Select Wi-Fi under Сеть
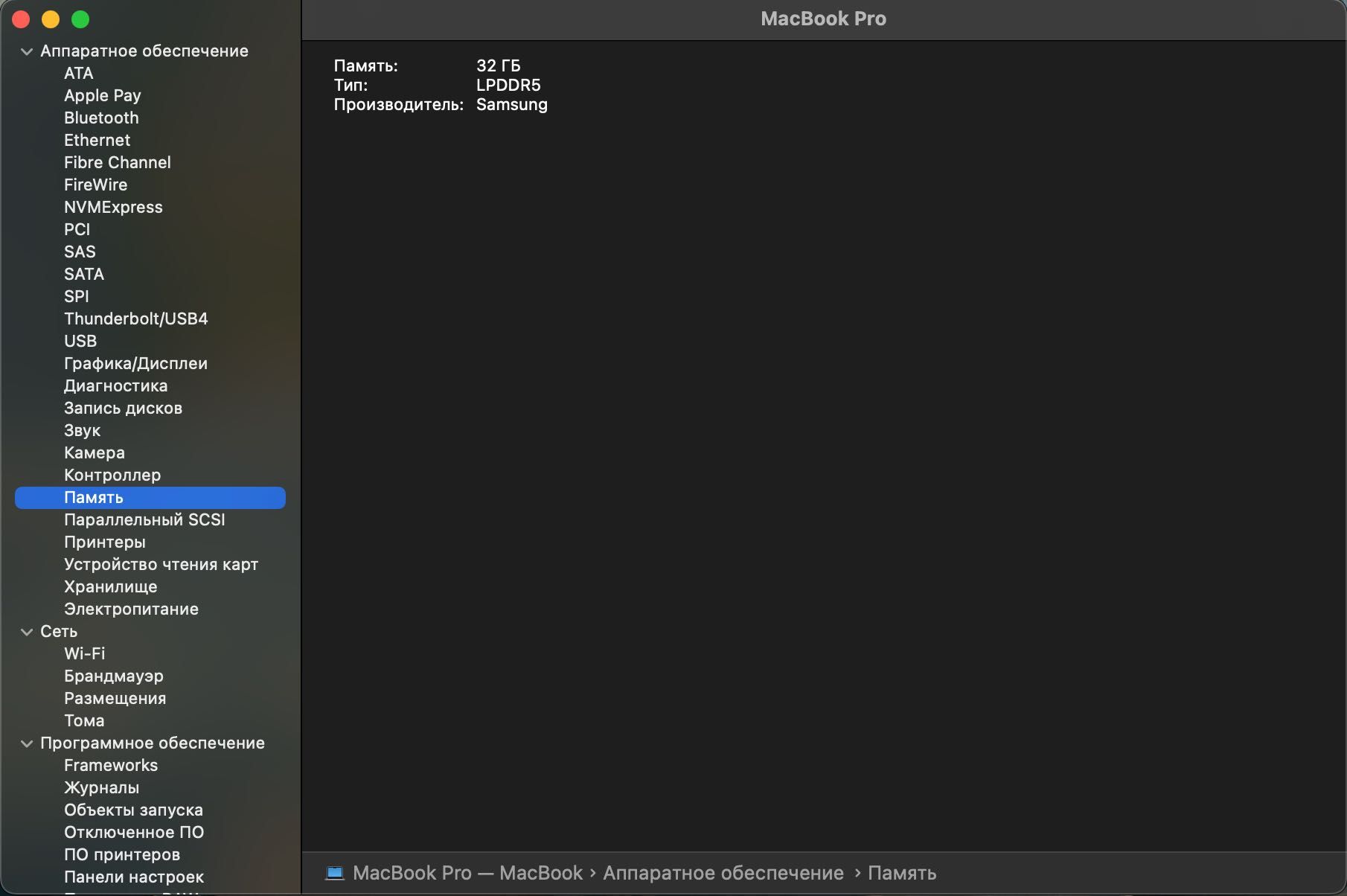 coord(84,653)
